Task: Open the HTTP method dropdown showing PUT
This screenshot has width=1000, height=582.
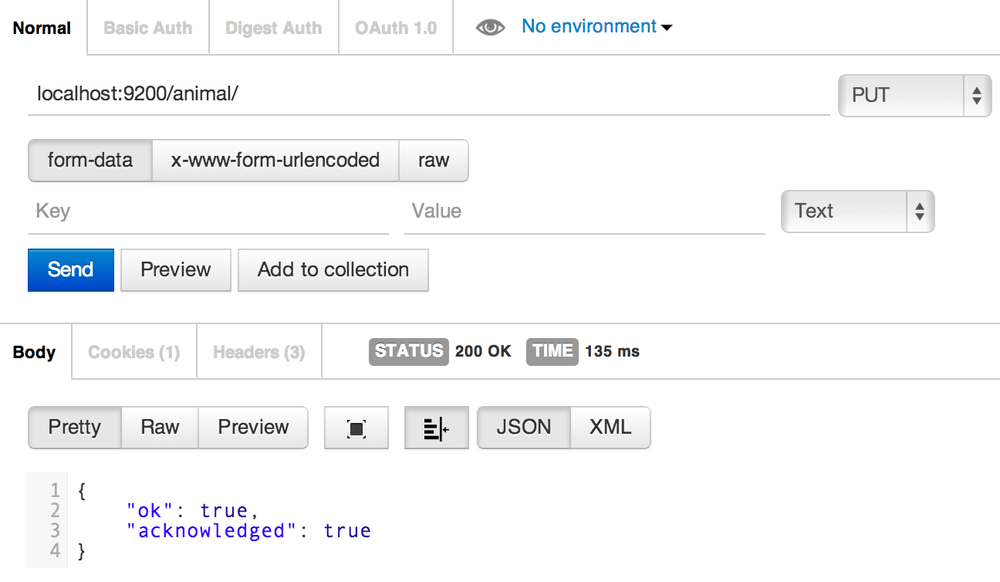Action: tap(913, 95)
